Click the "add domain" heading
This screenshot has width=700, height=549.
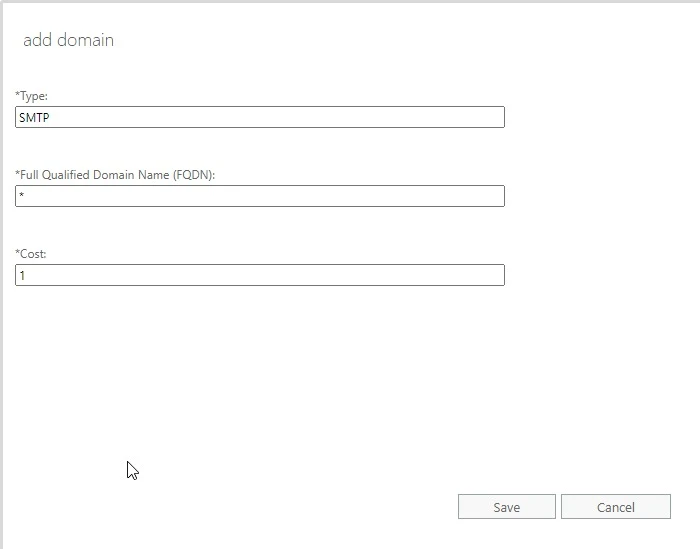(x=68, y=41)
